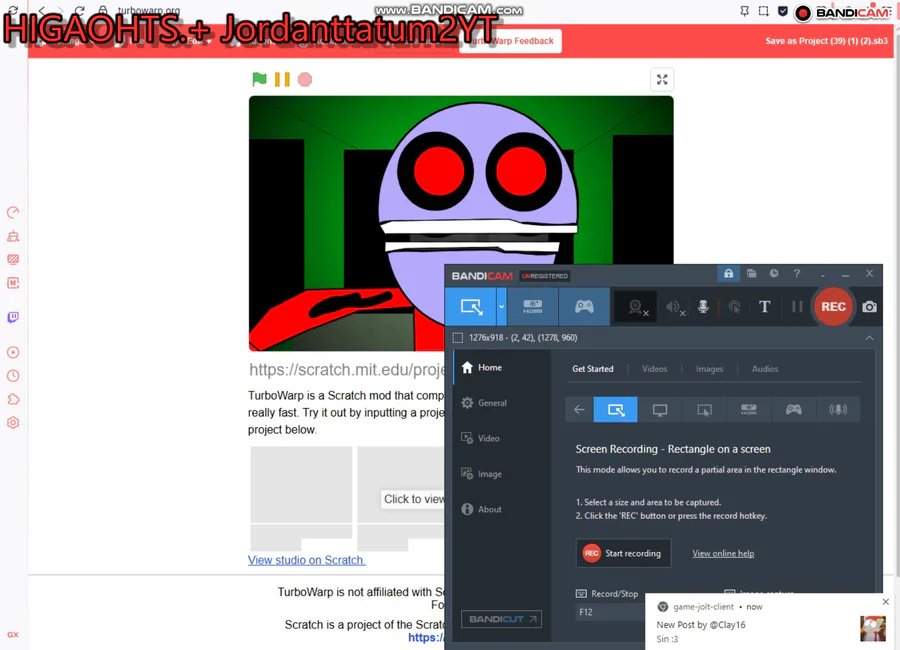Click the green flag to start project
900x650 pixels.
point(259,79)
